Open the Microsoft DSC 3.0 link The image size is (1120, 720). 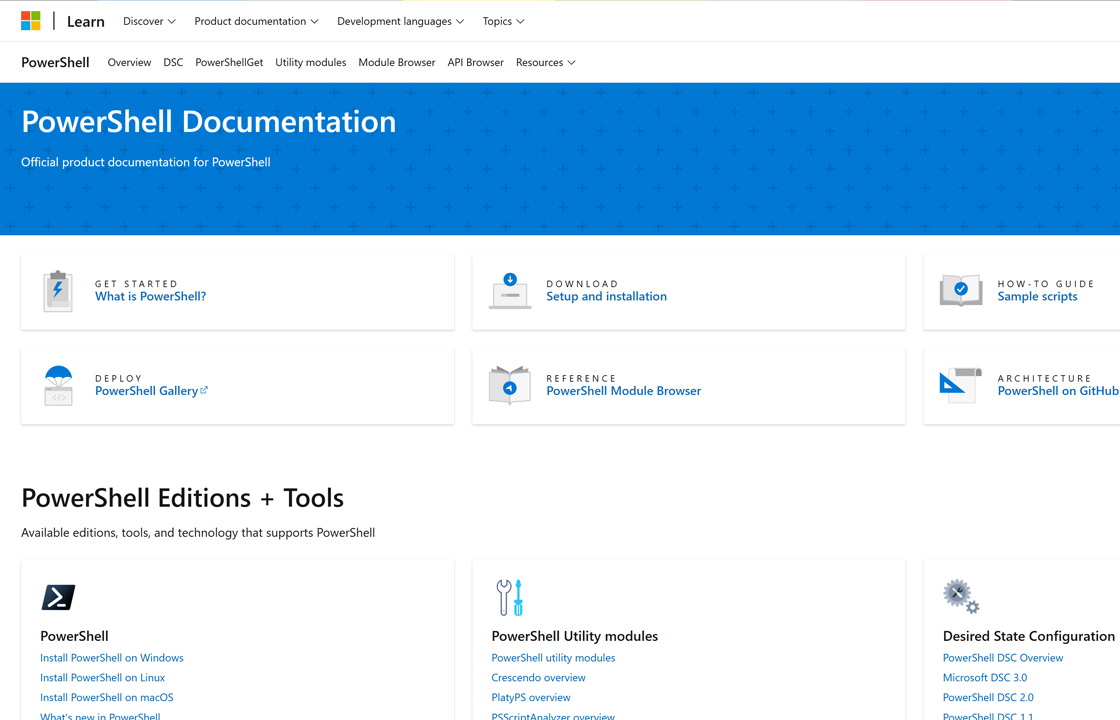[985, 678]
